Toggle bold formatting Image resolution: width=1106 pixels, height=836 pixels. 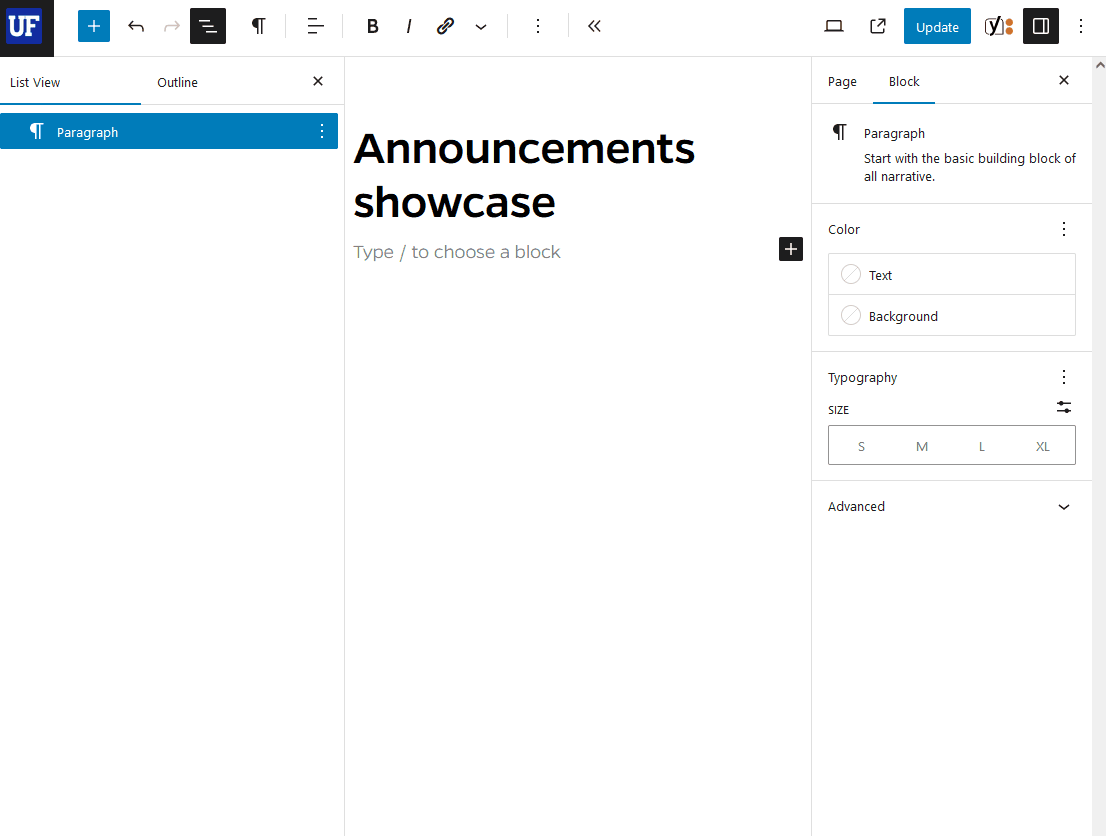pos(372,26)
